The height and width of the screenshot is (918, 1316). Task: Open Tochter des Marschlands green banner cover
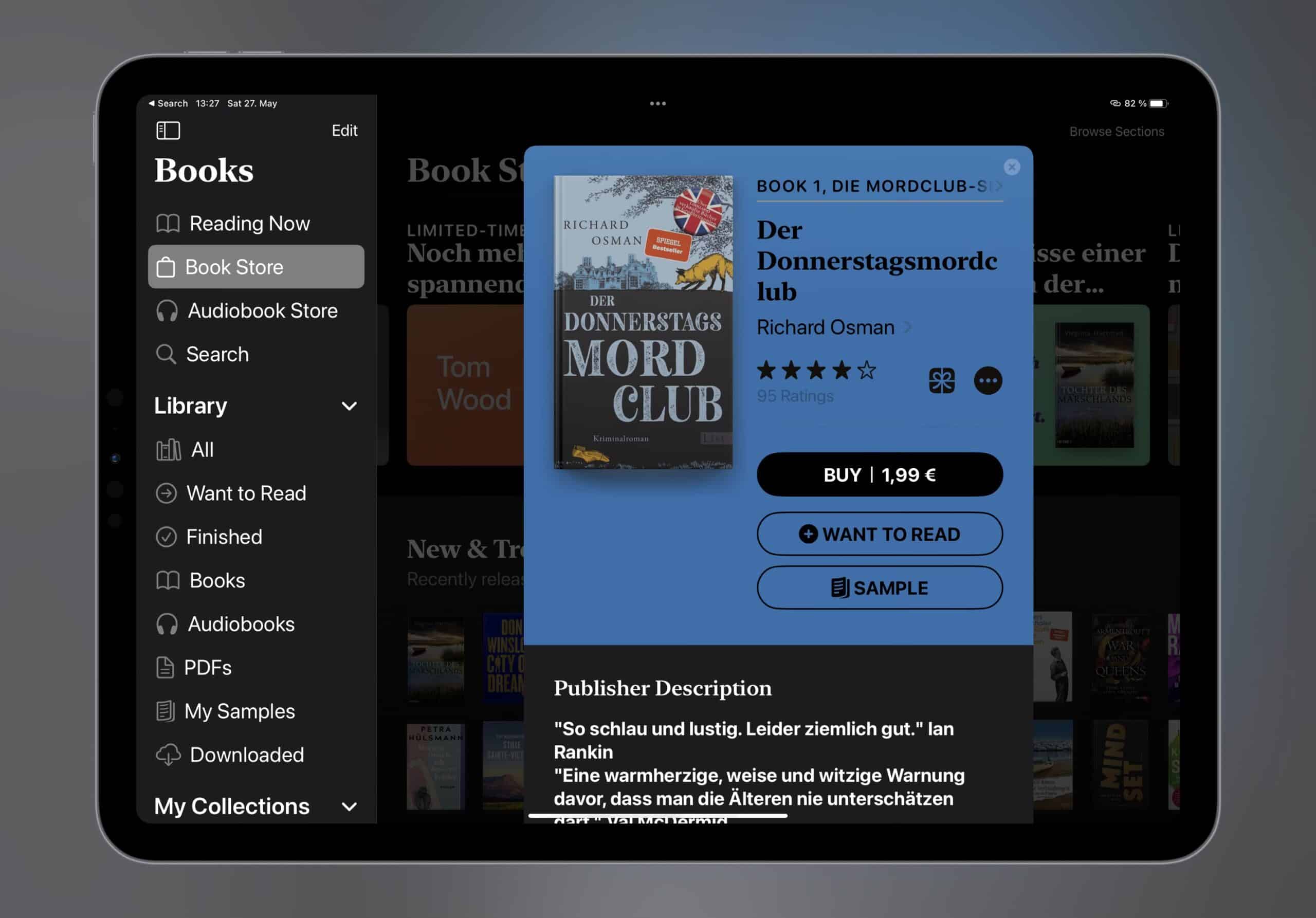[x=1095, y=385]
